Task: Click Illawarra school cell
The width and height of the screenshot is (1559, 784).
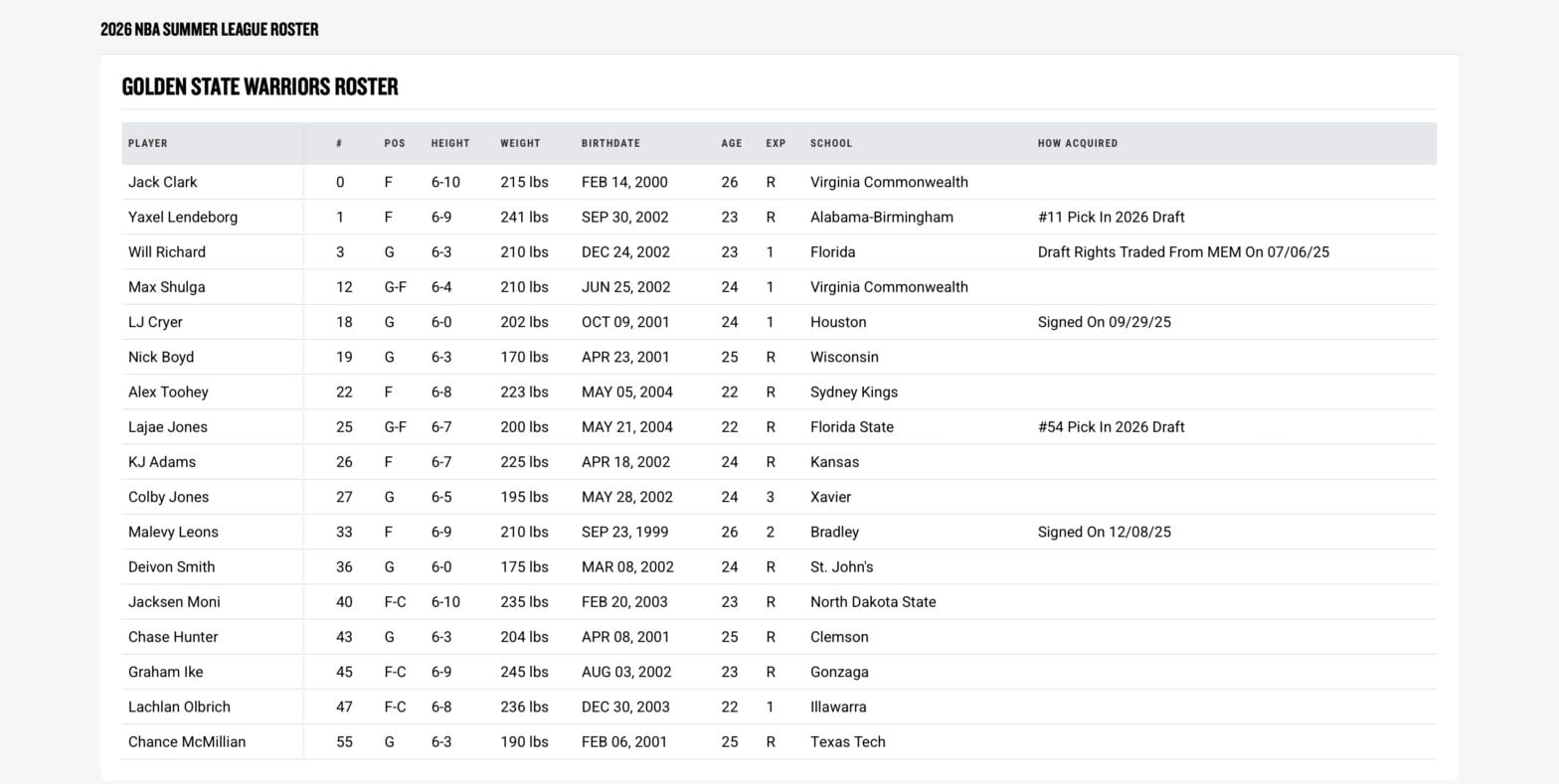Action: pyautogui.click(x=837, y=706)
